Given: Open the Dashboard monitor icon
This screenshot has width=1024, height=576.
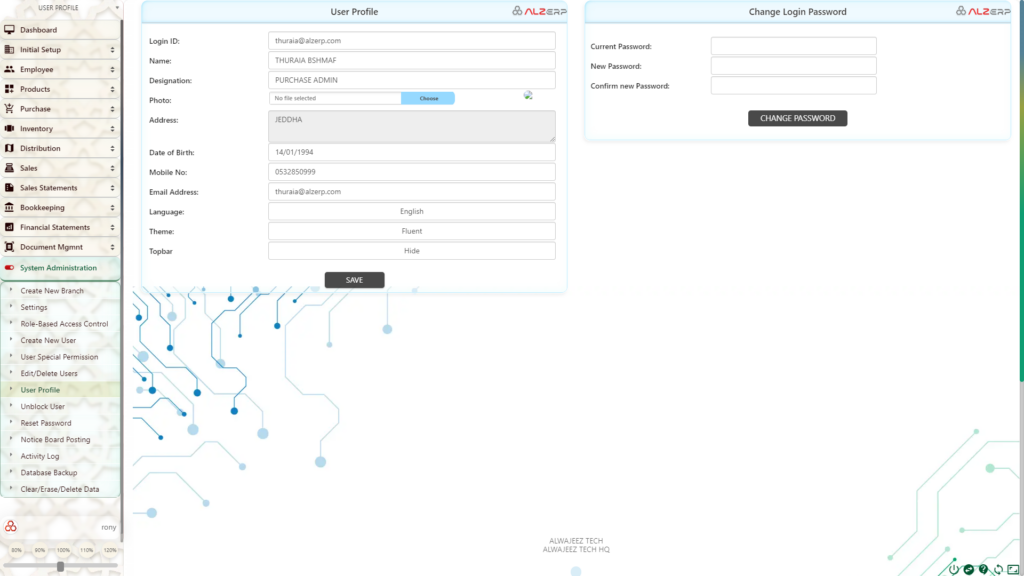Looking at the screenshot, I should pos(9,29).
